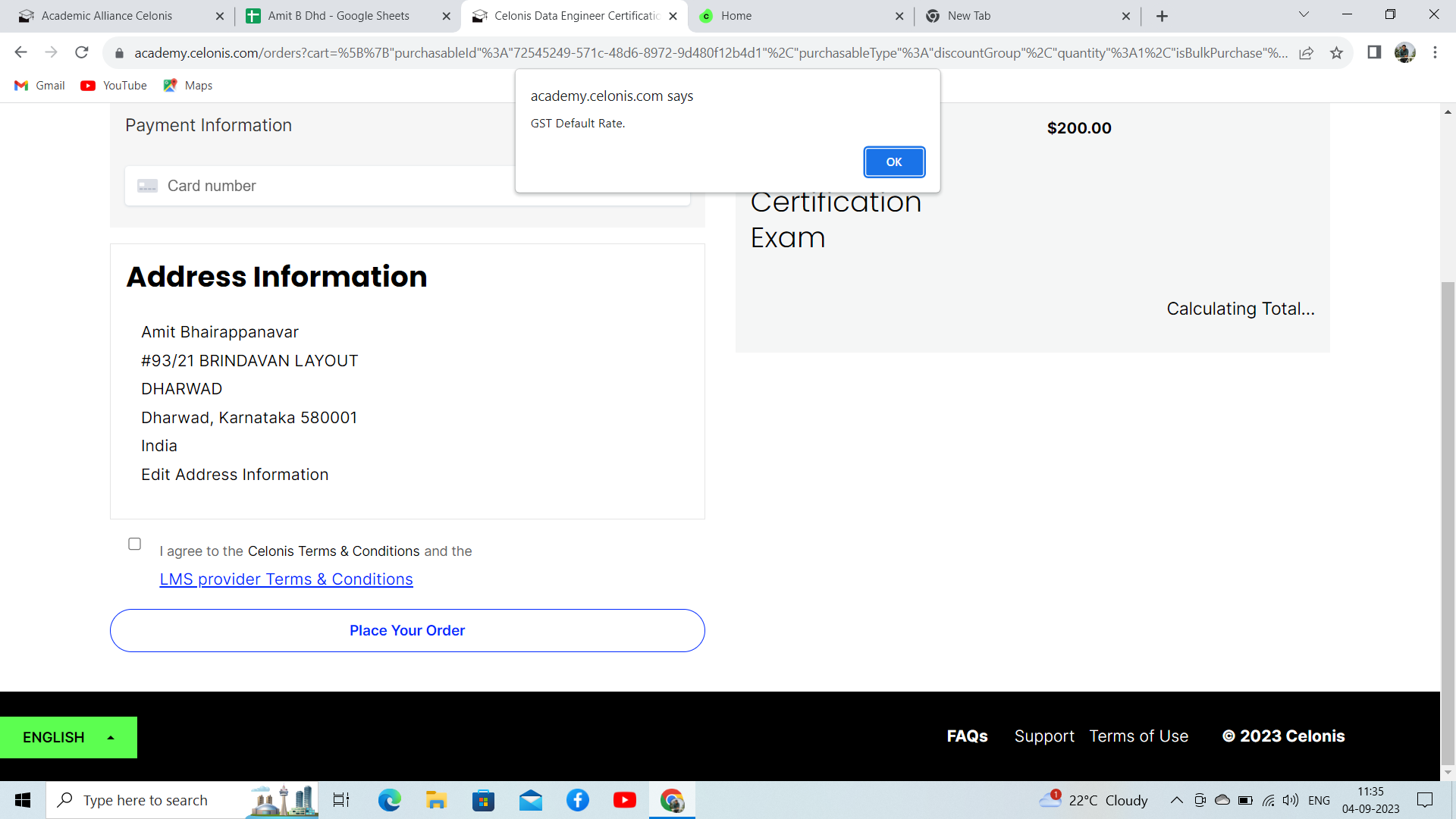
Task: Open the volume speaker tray icon
Action: point(1291,800)
